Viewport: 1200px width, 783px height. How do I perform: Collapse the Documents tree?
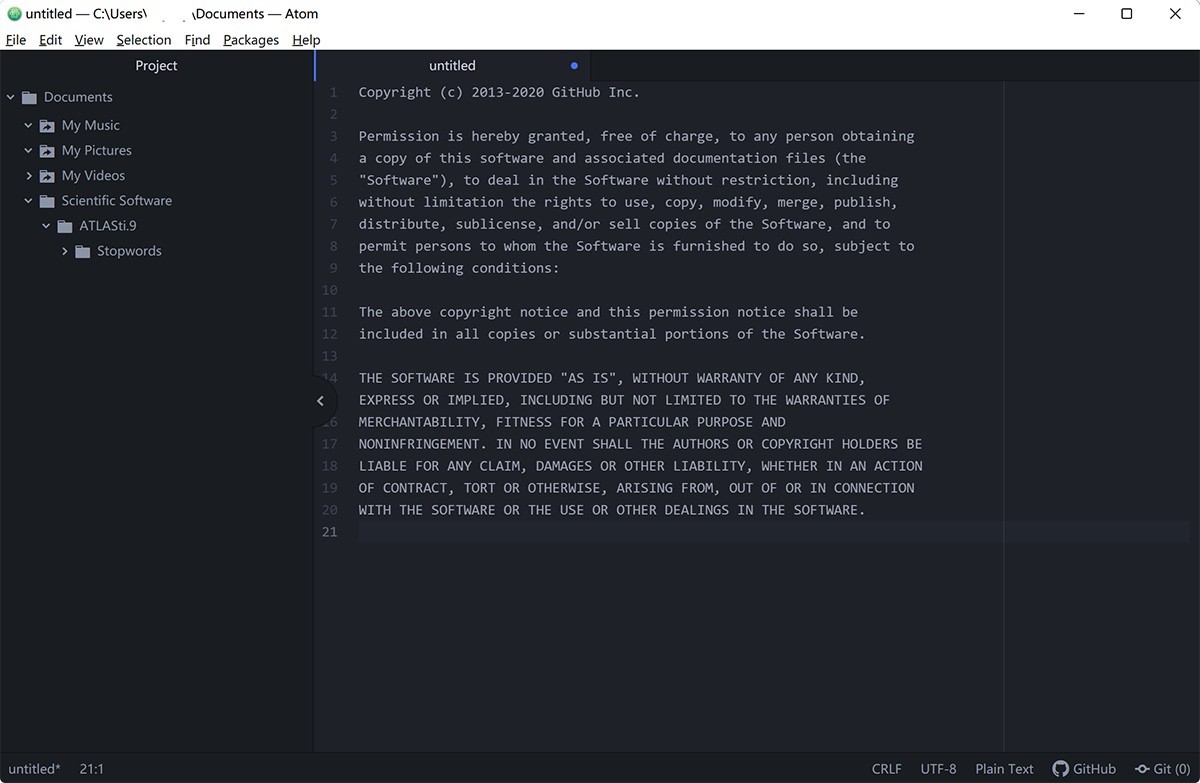coord(10,96)
